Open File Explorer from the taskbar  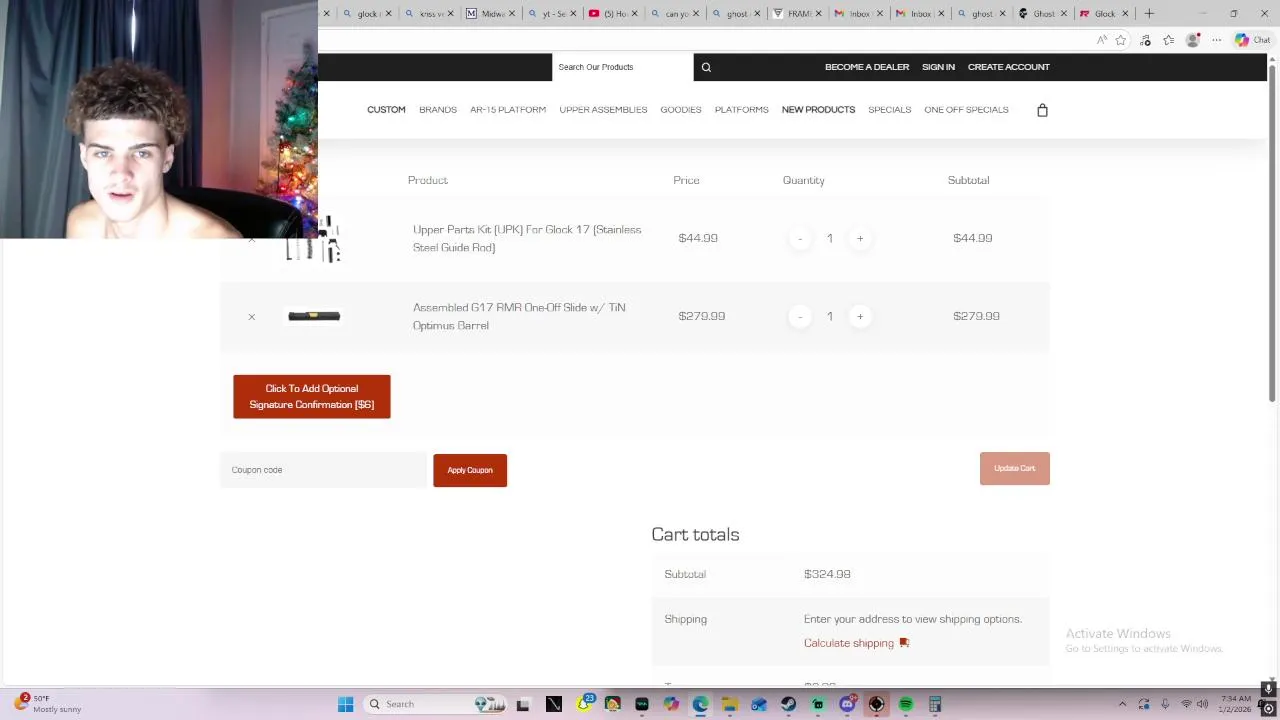(x=730, y=704)
